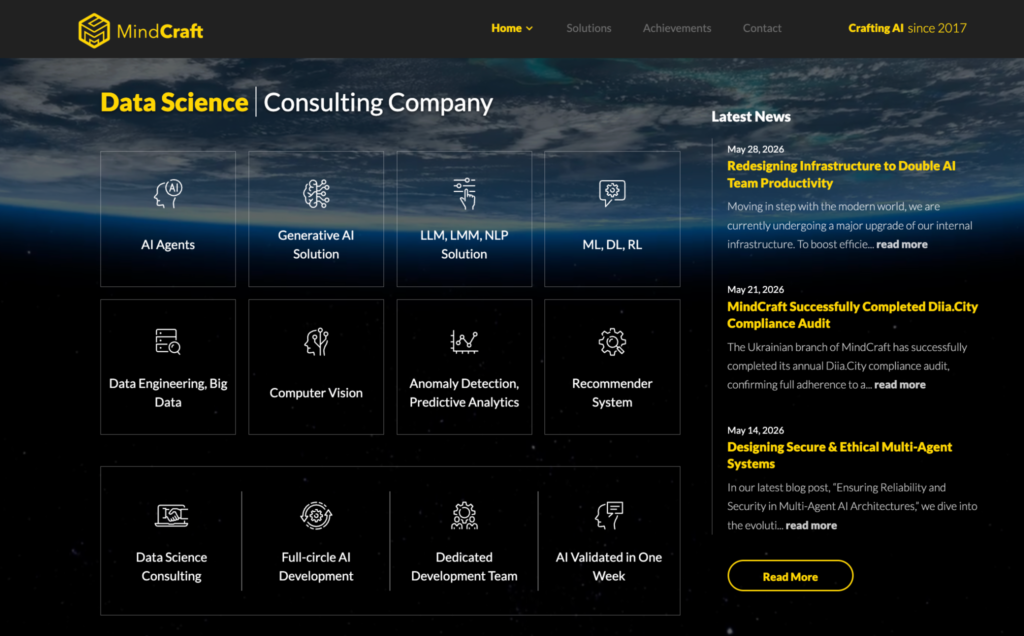Open the Home navigation item

[506, 28]
